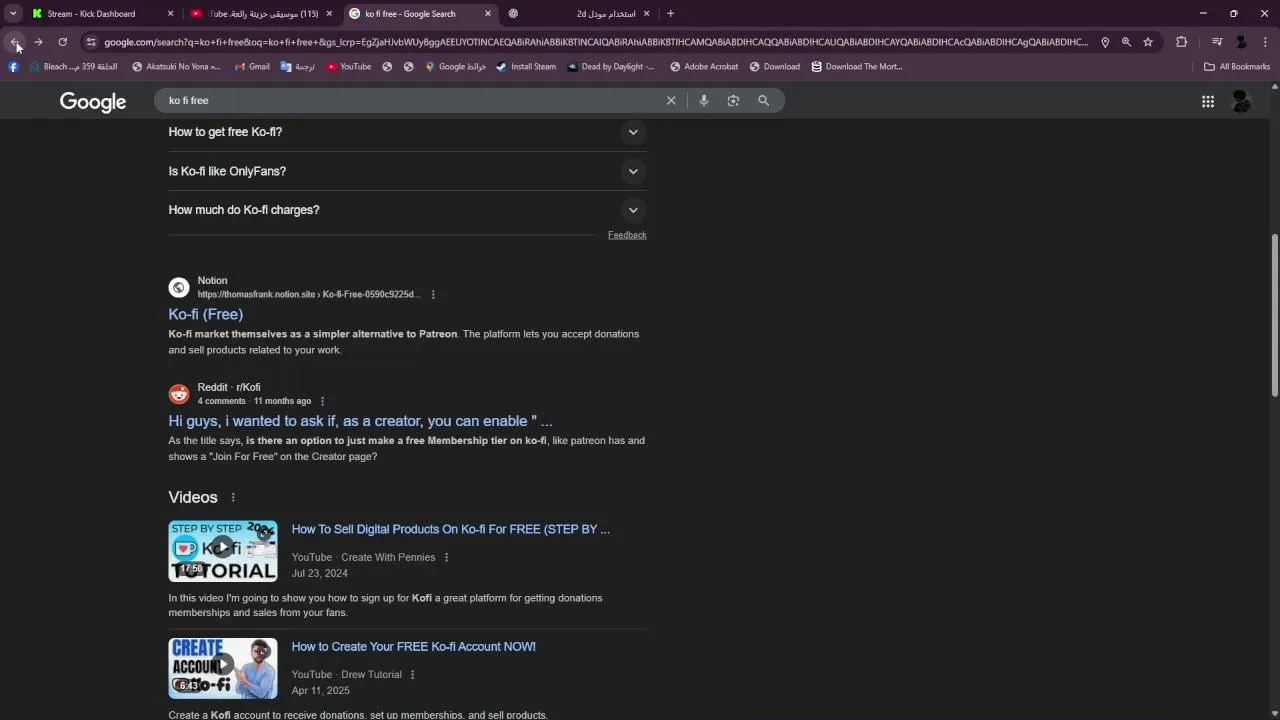The height and width of the screenshot is (720, 1280).
Task: Open the Facebook bookmark icon
Action: click(x=13, y=67)
